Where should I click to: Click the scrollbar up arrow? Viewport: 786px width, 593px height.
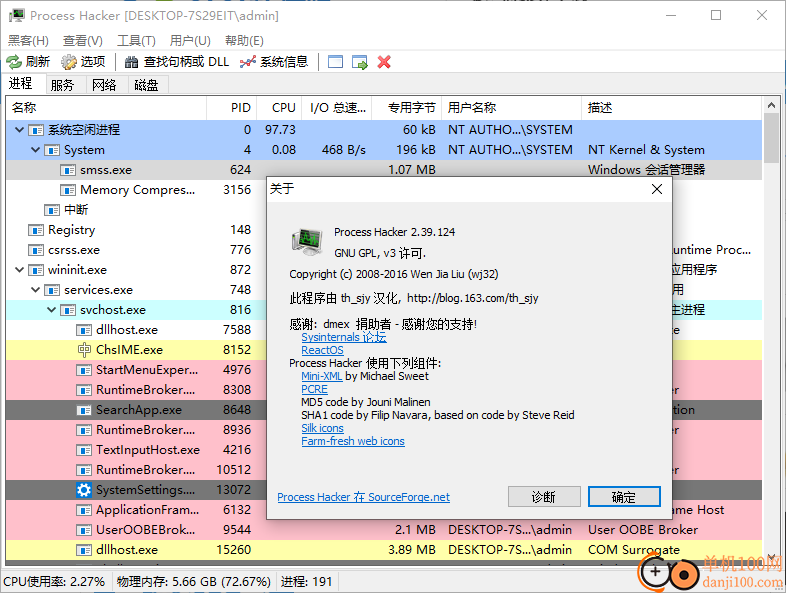point(771,105)
